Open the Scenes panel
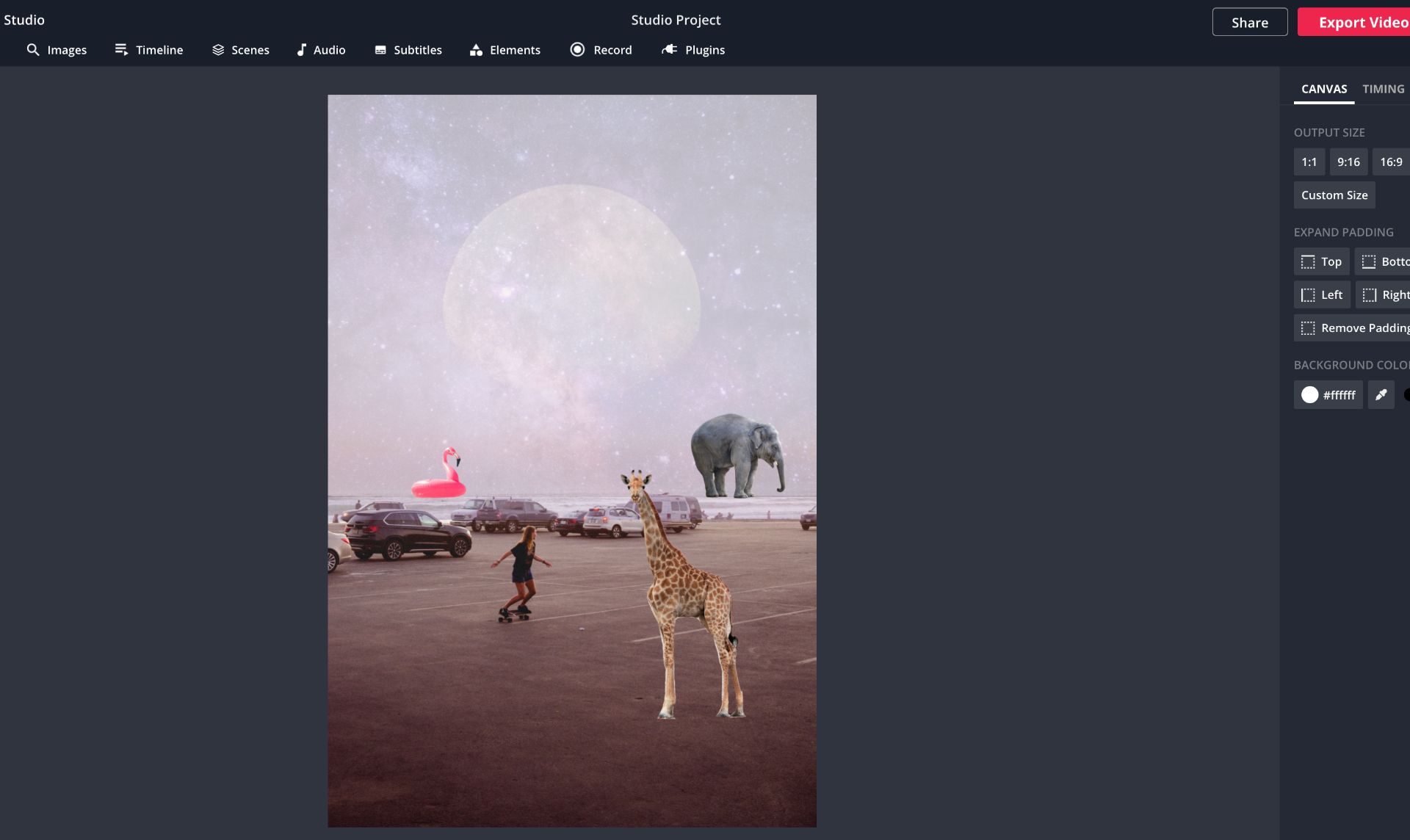Screen dimensions: 1410x840 point(241,50)
